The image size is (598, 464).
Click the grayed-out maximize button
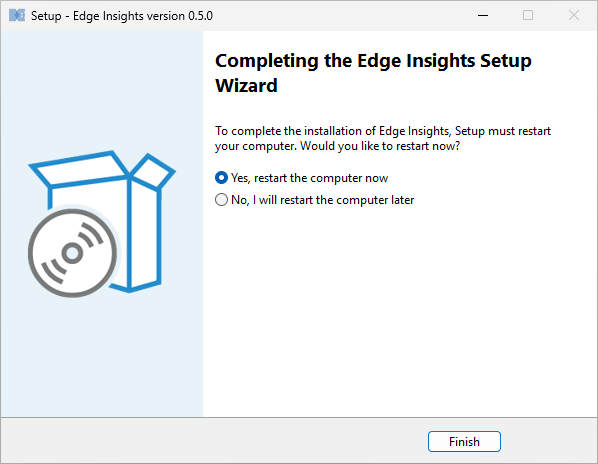coord(528,16)
